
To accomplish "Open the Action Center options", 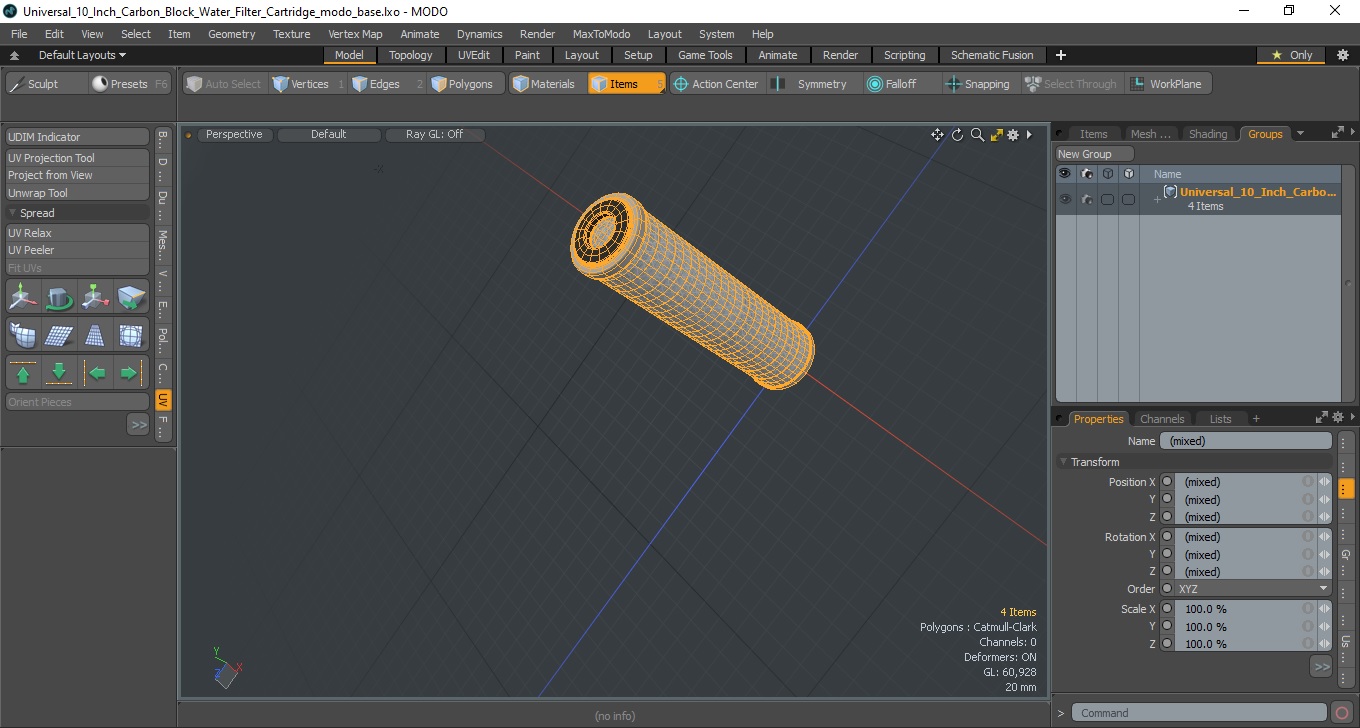I will [x=717, y=84].
